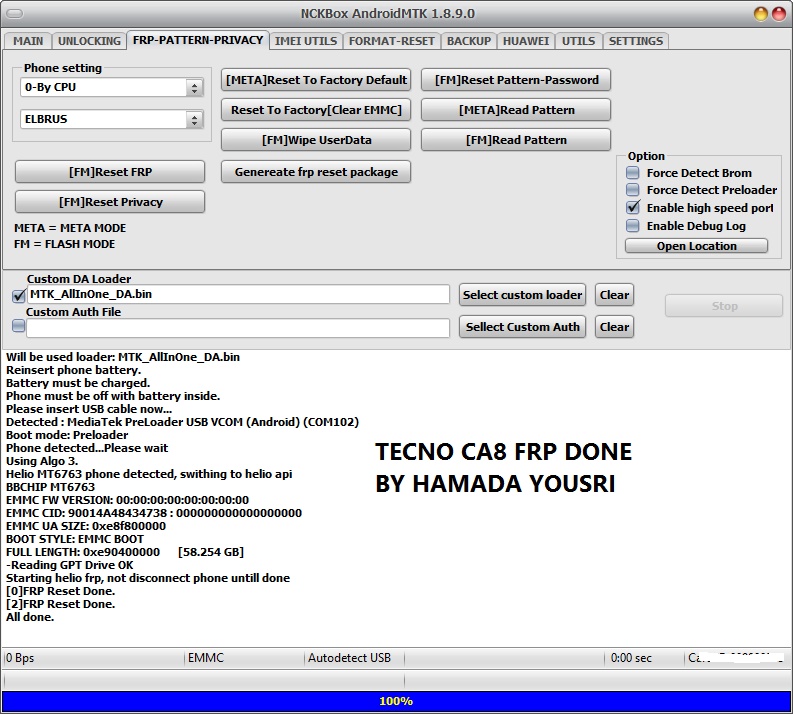Screen dimensions: 793x714
Task: Click log line 'BBCHIP MT6763'
Action: (51, 487)
